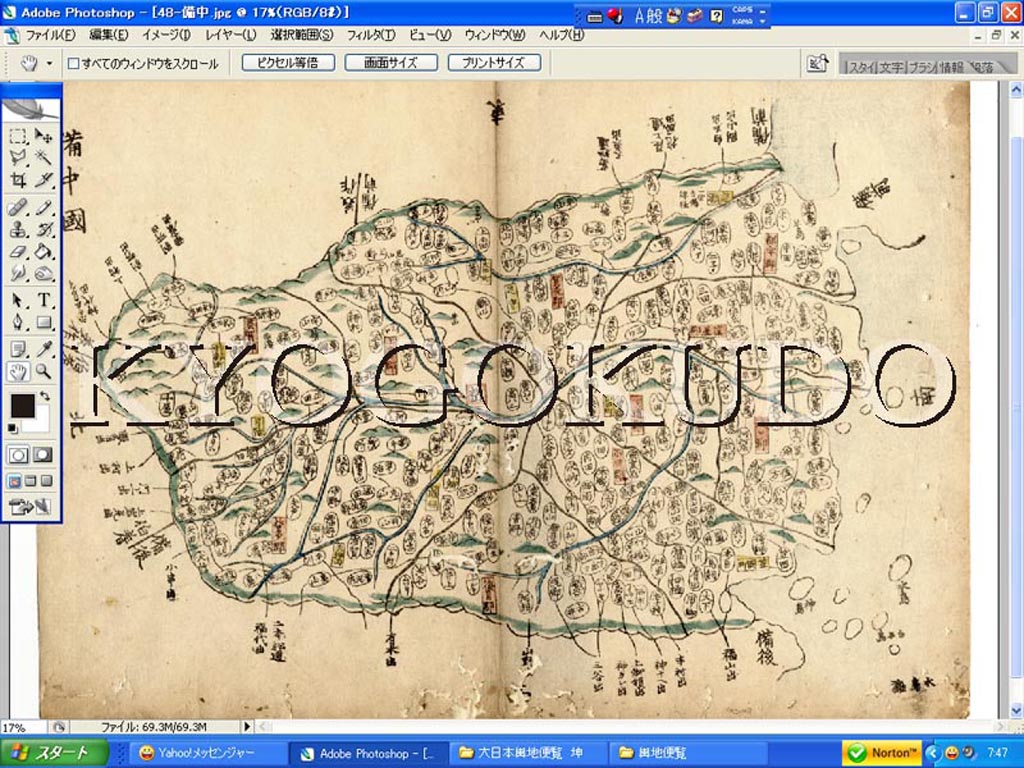This screenshot has height=768, width=1024.
Task: Open 編集(E) menu
Action: tap(108, 35)
